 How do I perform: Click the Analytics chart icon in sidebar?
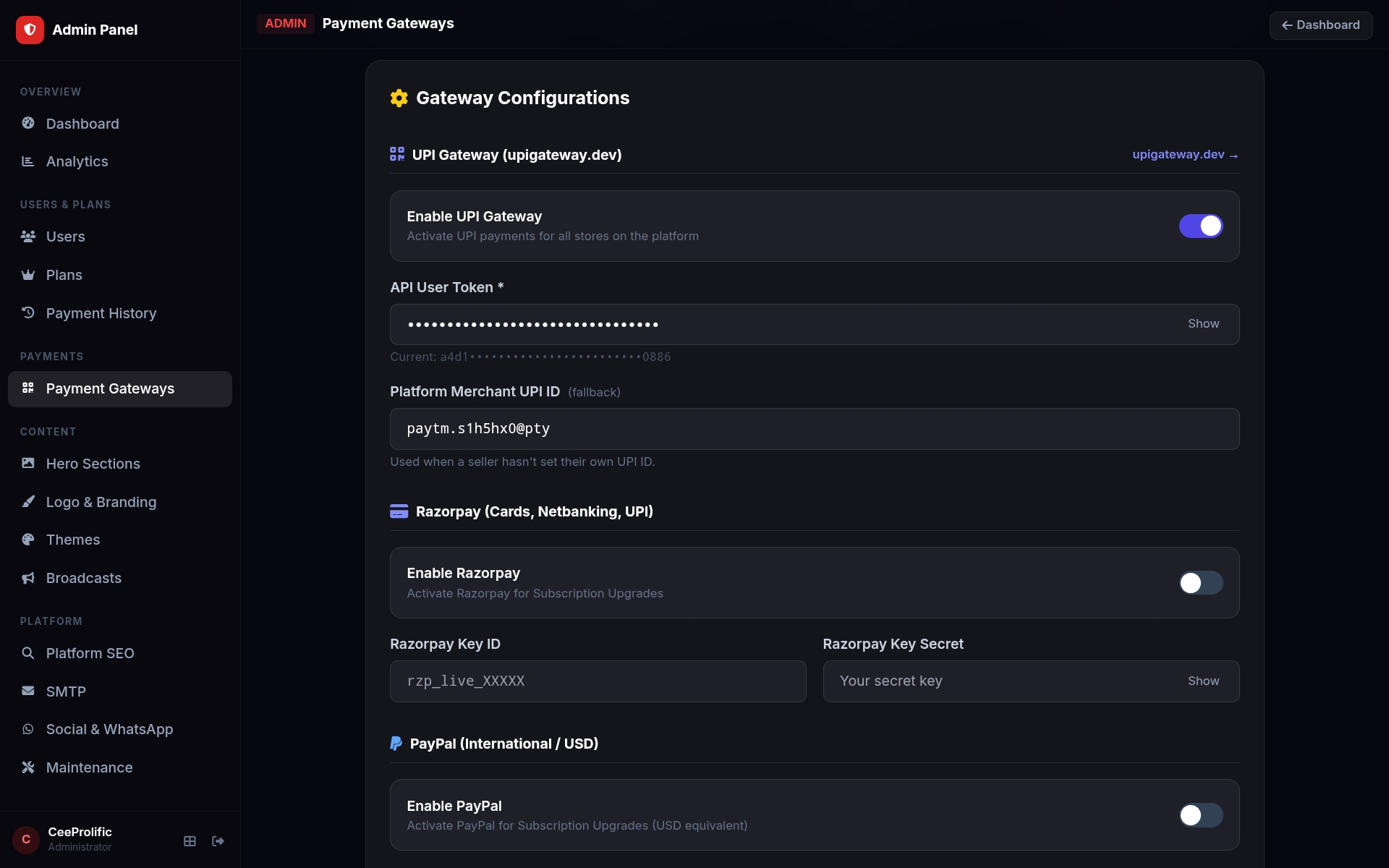pos(28,161)
